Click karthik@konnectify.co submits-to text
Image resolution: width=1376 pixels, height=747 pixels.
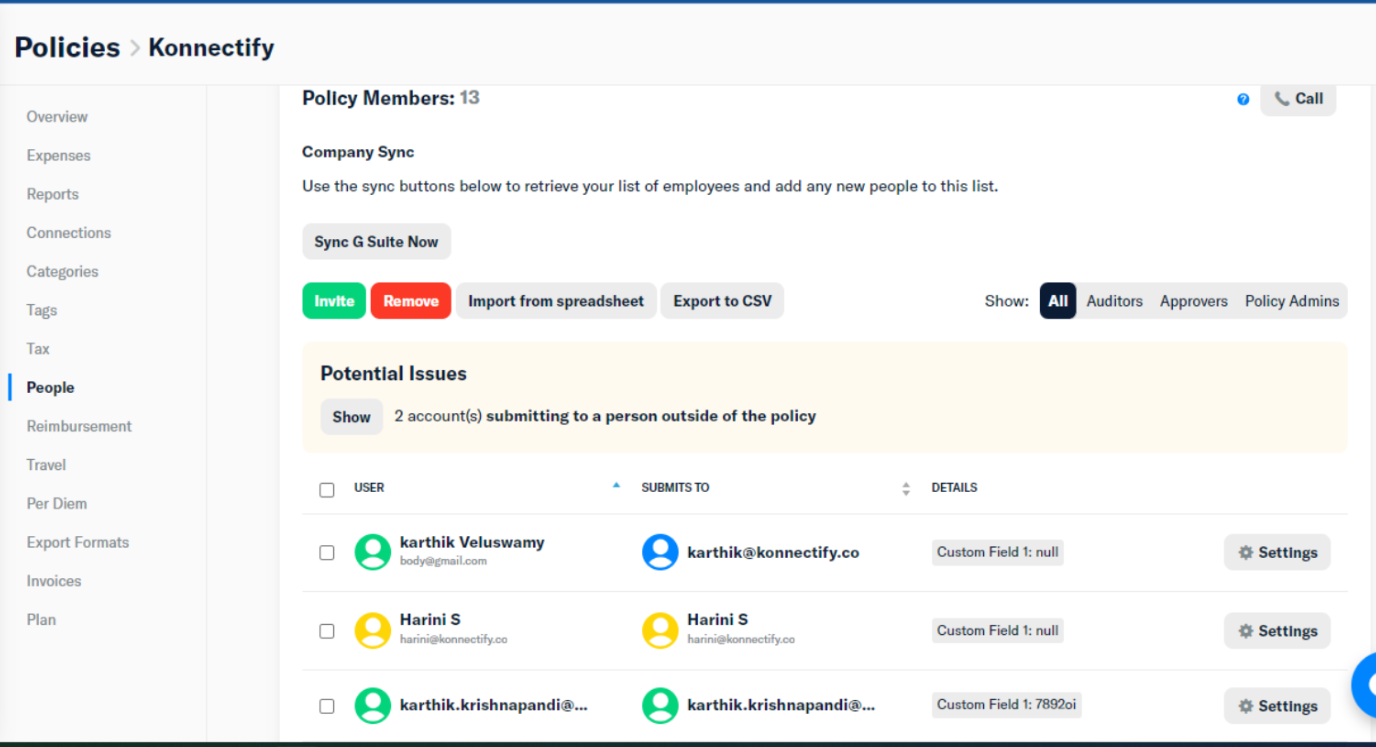tap(773, 552)
